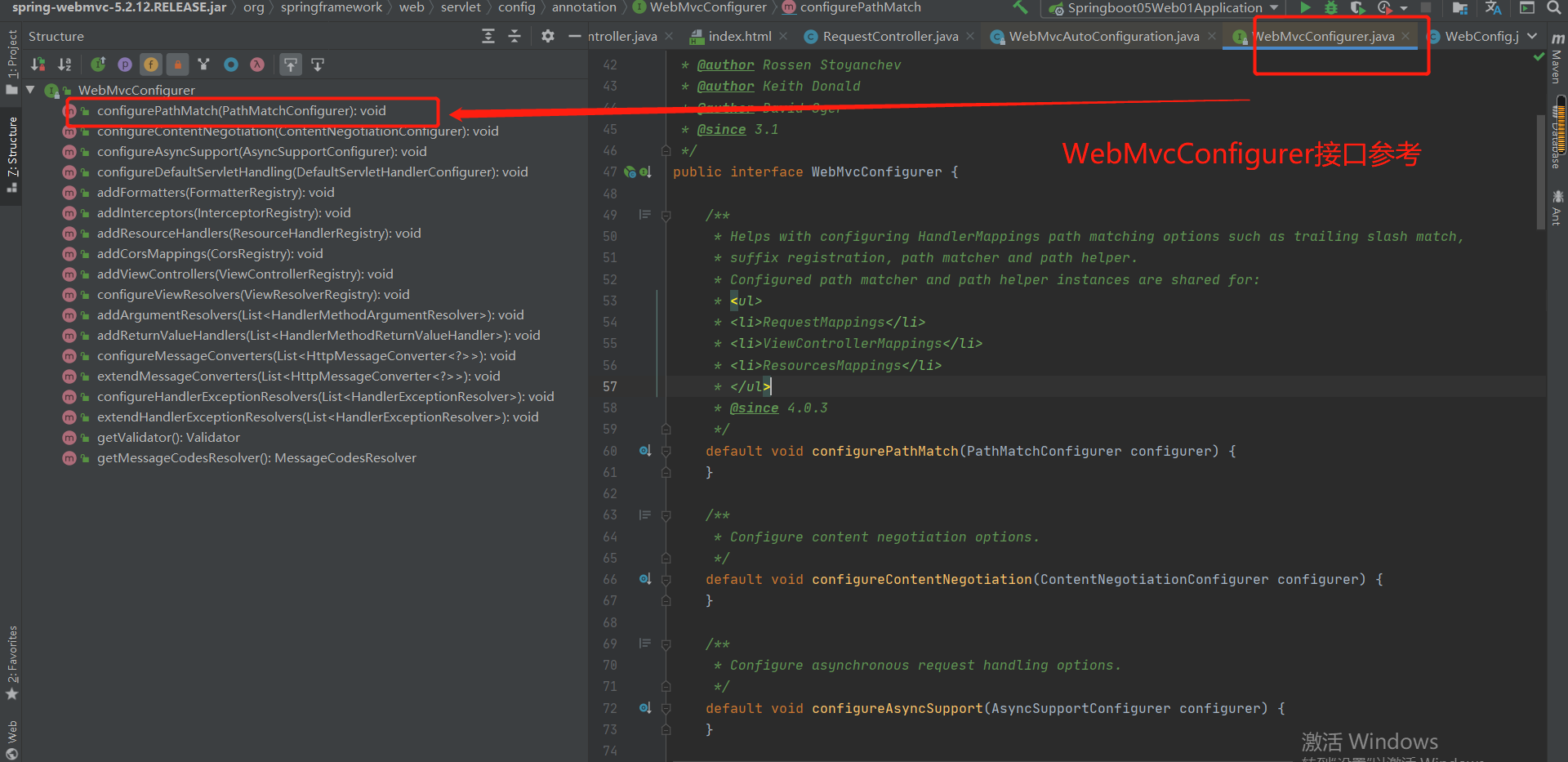
Task: Open the Project tool window tab
Action: point(11,63)
